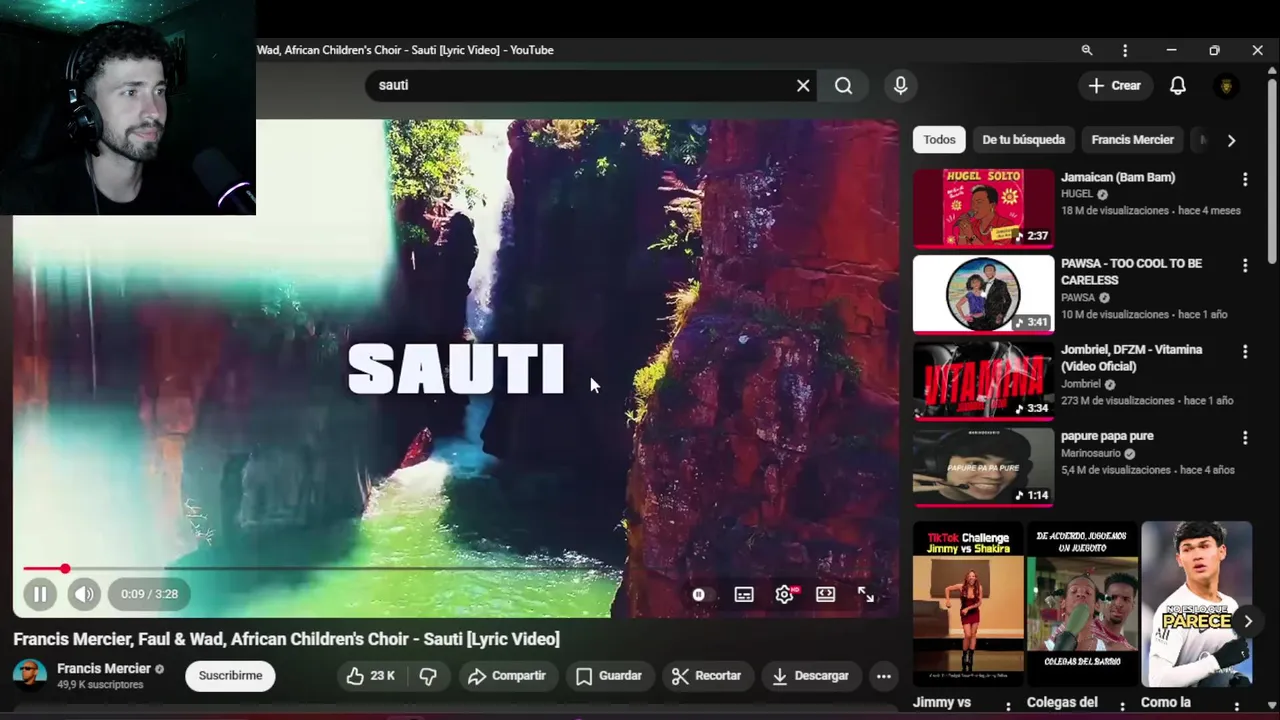Open options for papure papa pure
The image size is (1280, 720).
point(1245,437)
